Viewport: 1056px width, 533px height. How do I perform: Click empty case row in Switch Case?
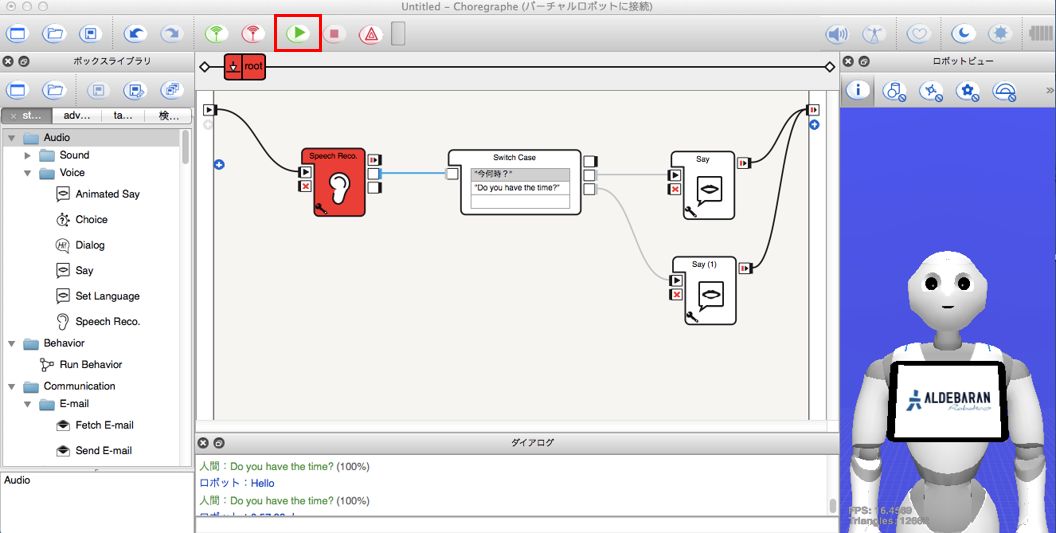(520, 201)
